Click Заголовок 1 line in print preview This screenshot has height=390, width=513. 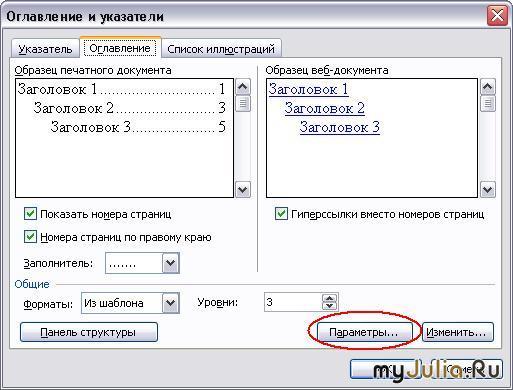point(122,89)
